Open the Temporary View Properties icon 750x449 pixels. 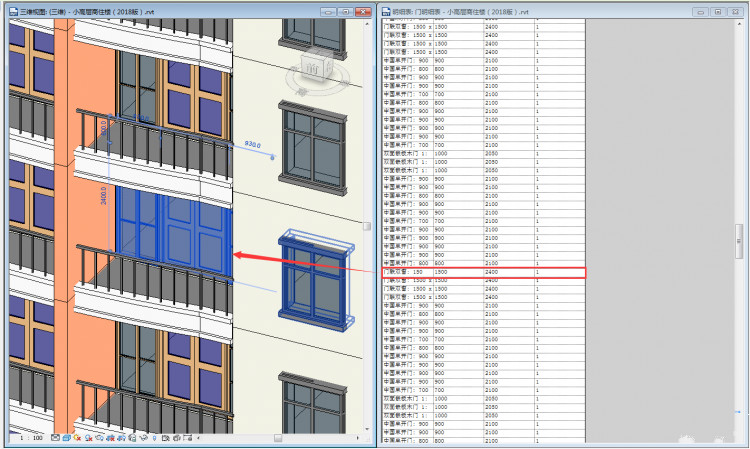tap(165, 438)
